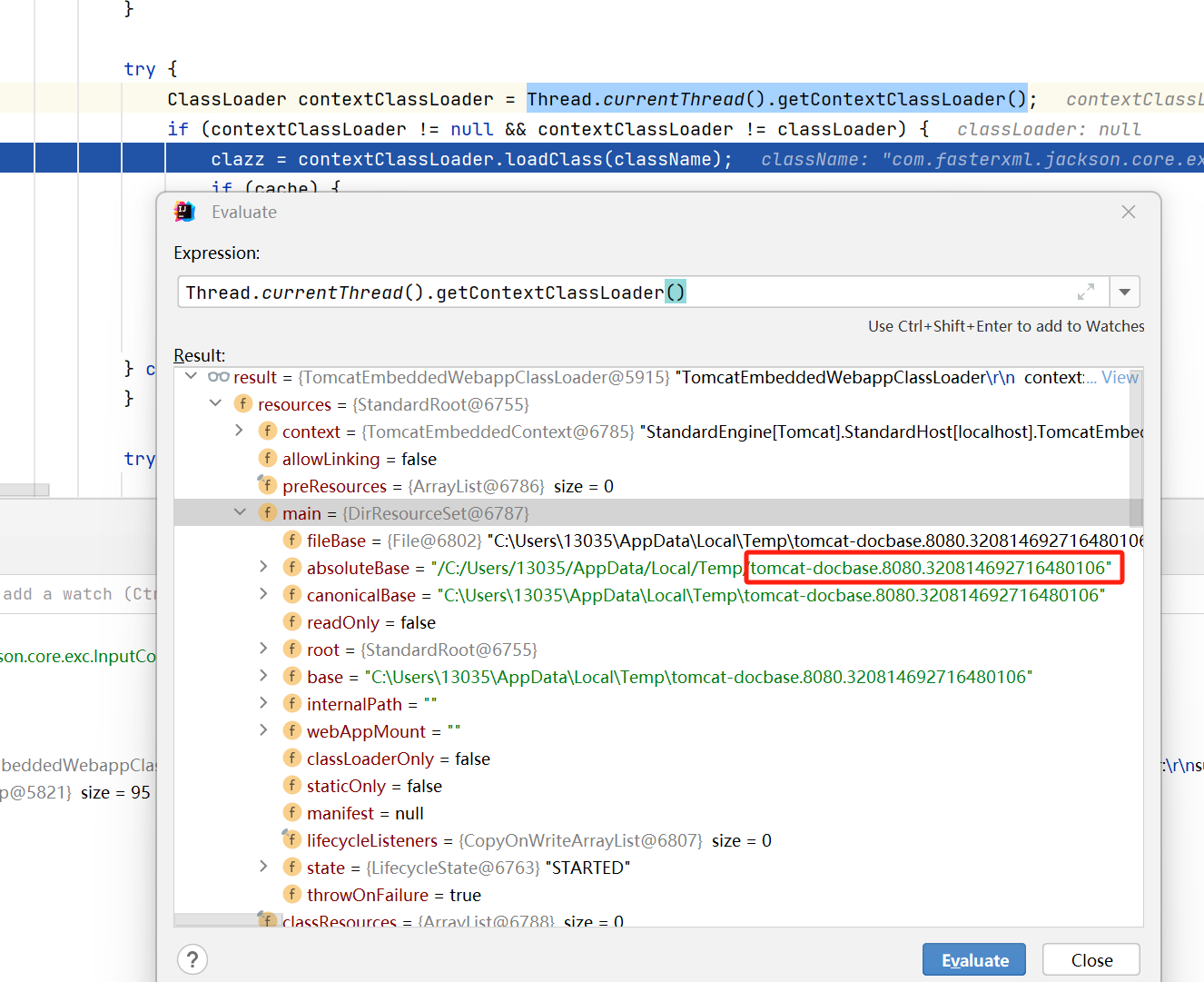Close the Evaluate dialog with the X
This screenshot has height=982, width=1204.
click(1129, 212)
